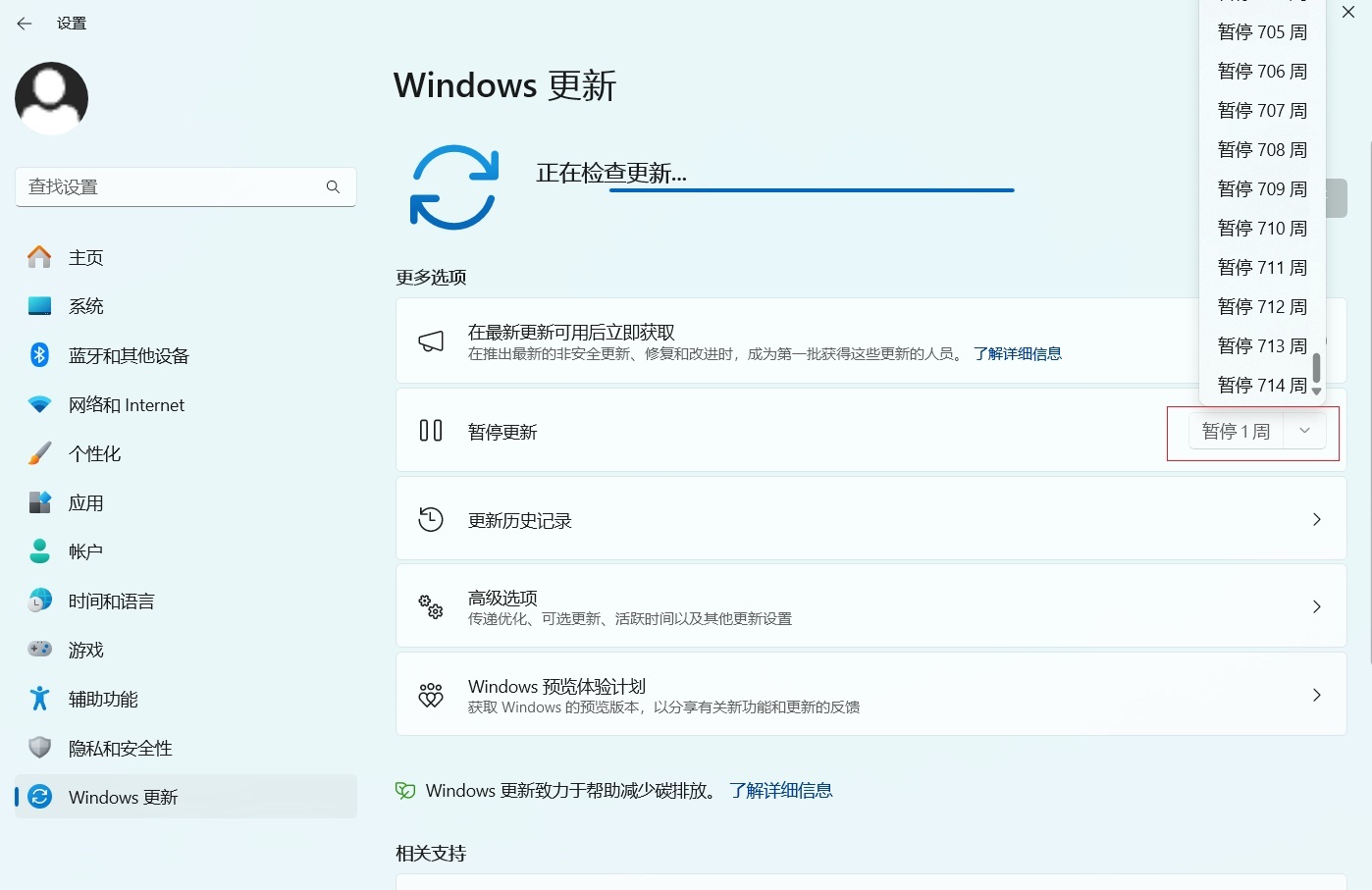The width and height of the screenshot is (1372, 890).
Task: Open 辅助功能 settings
Action: point(185,699)
